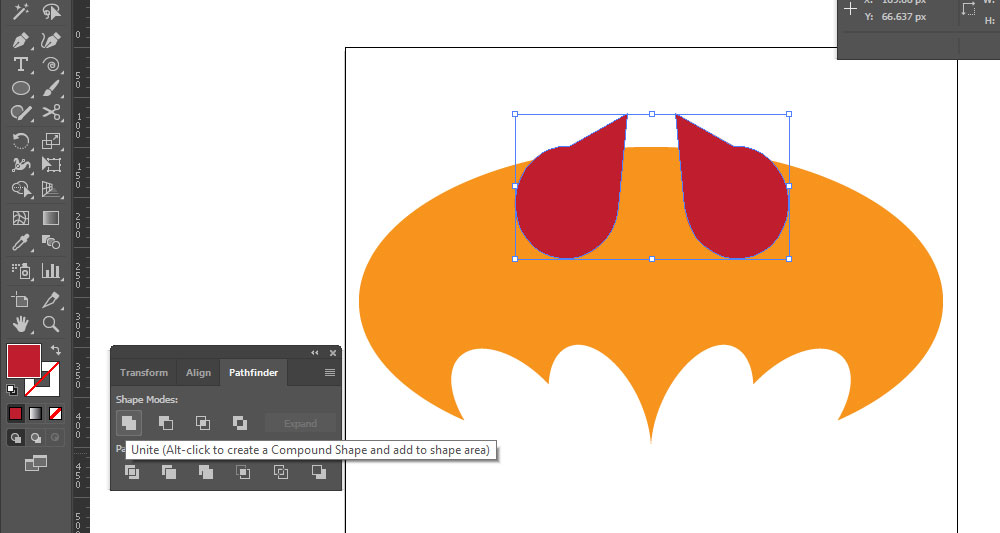Click the Expand button in Pathfinder
This screenshot has width=1000, height=533.
coord(300,423)
